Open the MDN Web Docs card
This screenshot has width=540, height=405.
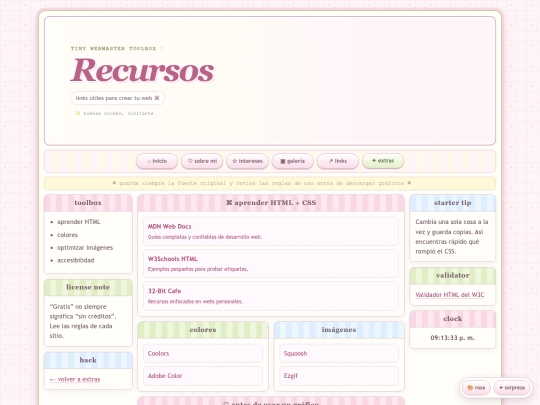tap(271, 231)
